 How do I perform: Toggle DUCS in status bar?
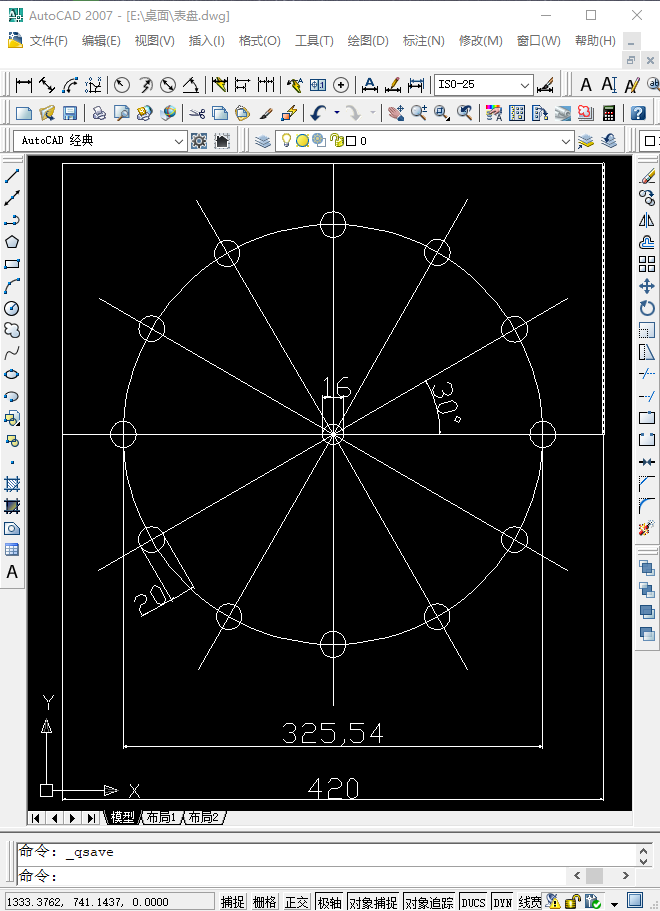click(473, 902)
